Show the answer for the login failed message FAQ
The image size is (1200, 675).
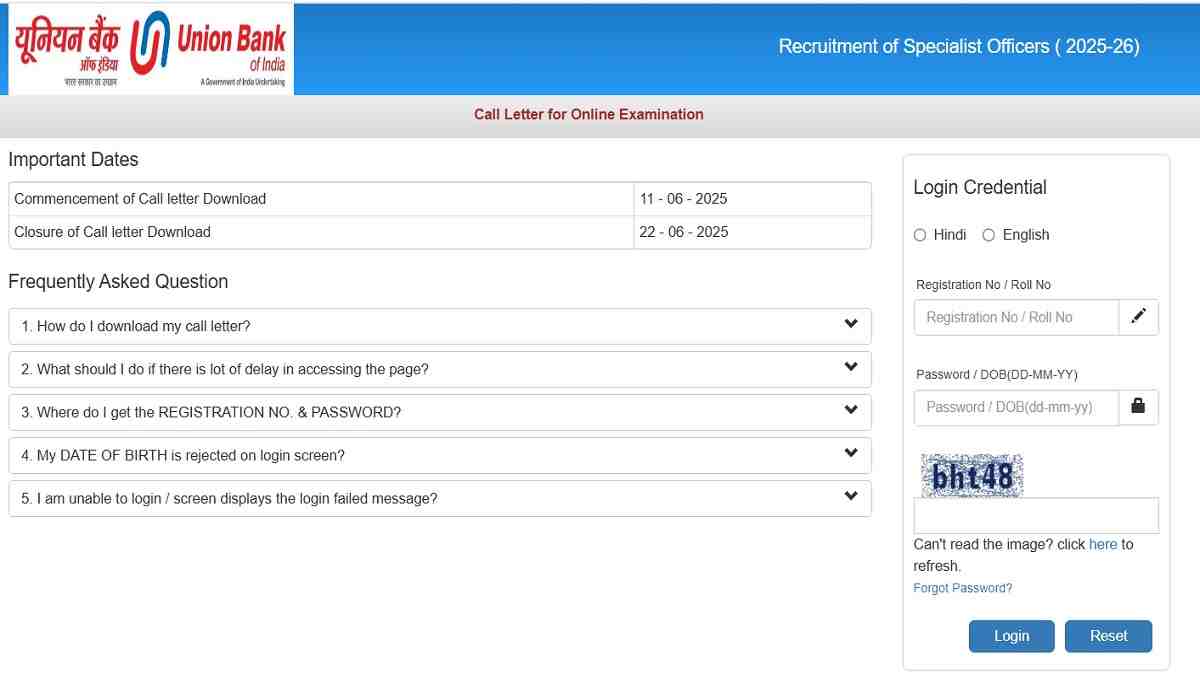[x=439, y=498]
